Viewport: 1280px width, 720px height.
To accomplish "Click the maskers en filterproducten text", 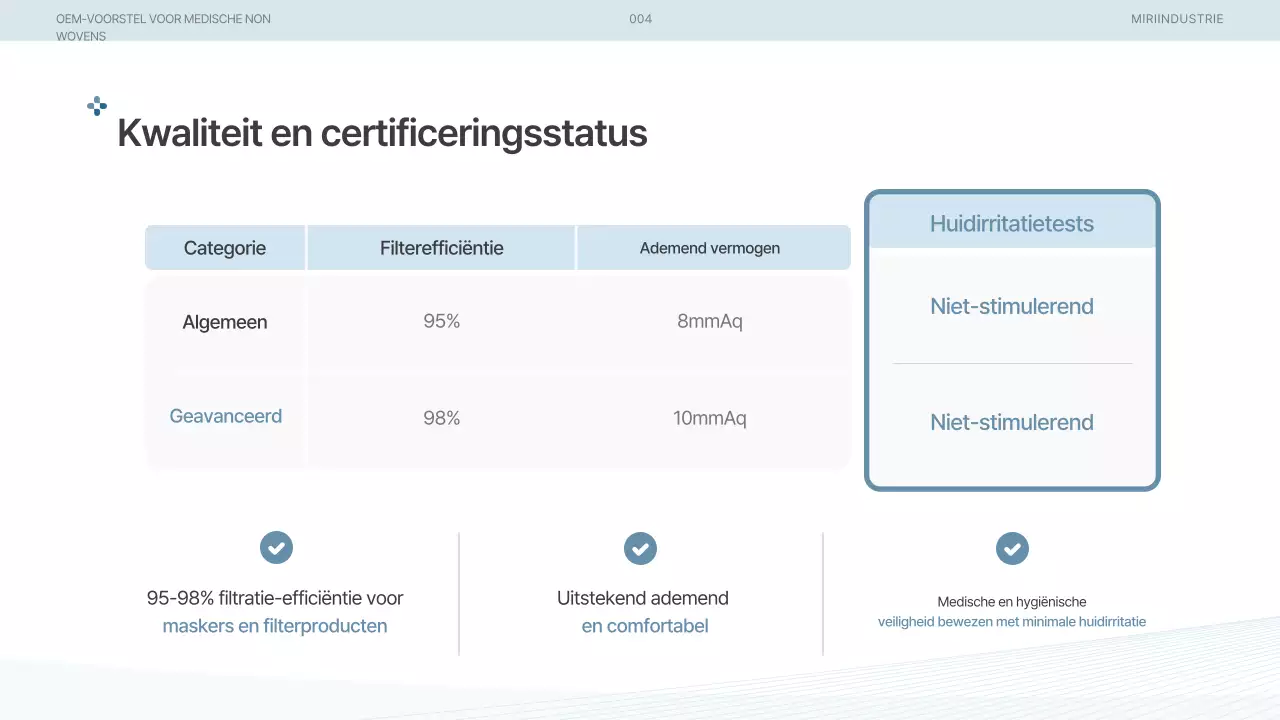I will click(275, 626).
